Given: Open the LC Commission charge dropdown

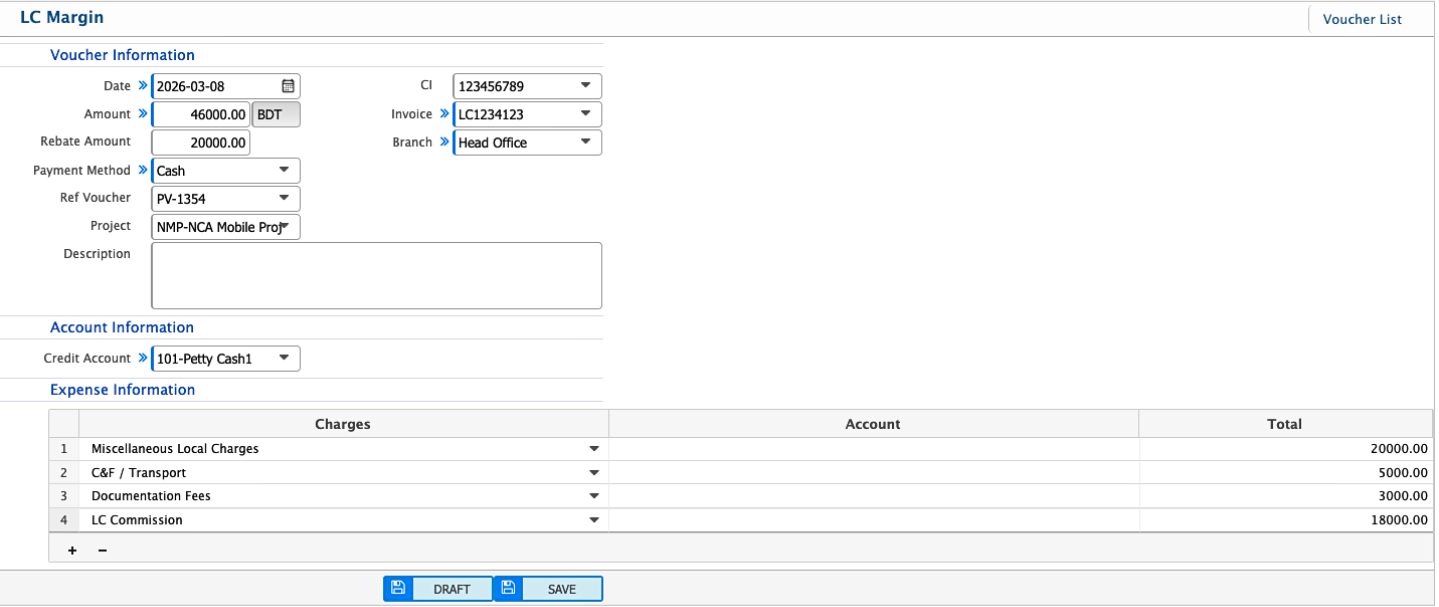Looking at the screenshot, I should click(x=594, y=519).
